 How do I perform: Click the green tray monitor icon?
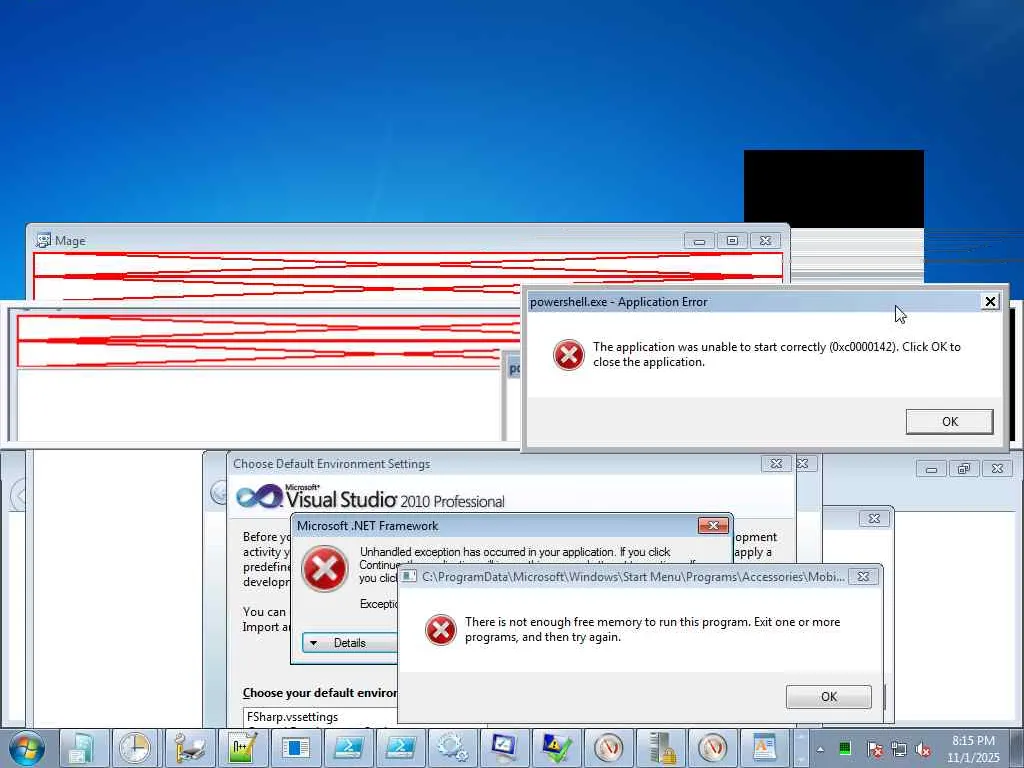click(x=845, y=749)
